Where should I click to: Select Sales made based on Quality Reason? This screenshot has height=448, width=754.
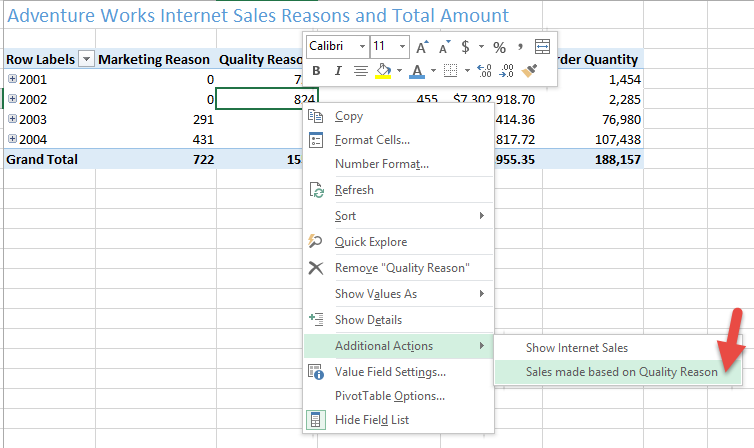[618, 372]
